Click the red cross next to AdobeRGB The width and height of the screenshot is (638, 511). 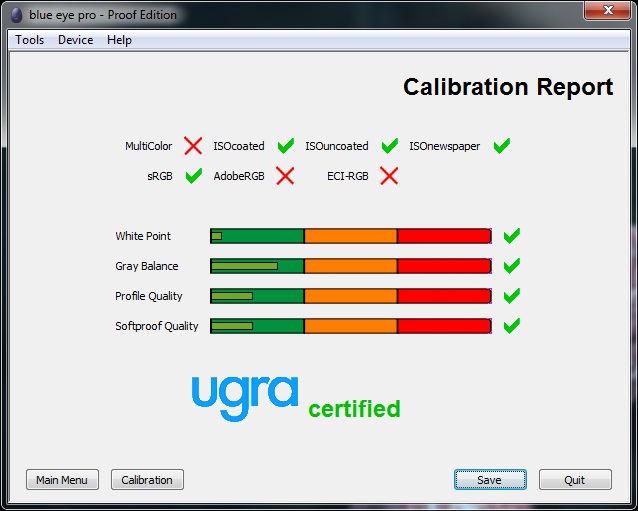(285, 176)
